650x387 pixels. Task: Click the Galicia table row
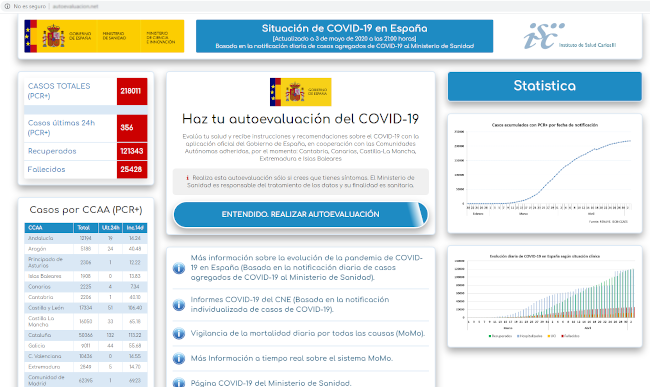click(x=86, y=346)
